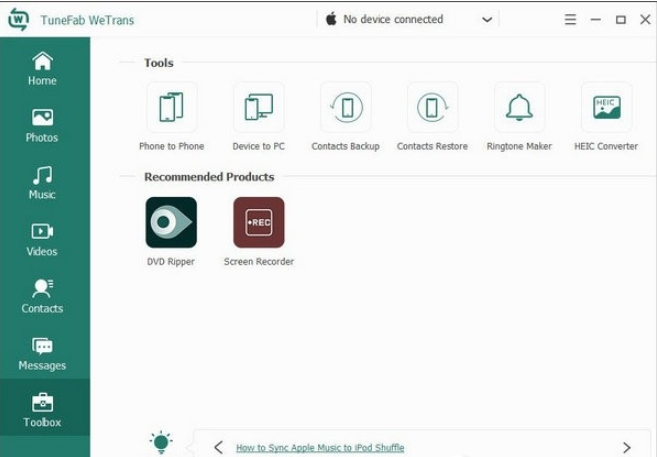Expand the No device connected dropdown
The height and width of the screenshot is (457, 657).
(487, 19)
